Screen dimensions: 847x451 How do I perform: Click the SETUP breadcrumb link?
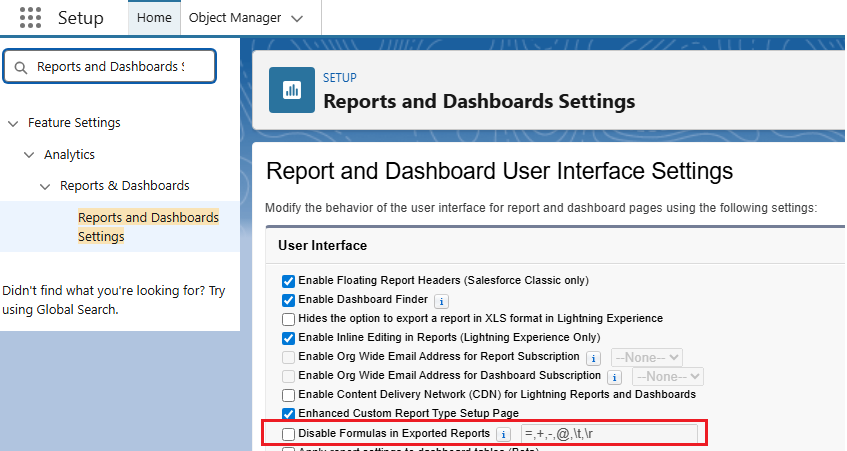[340, 78]
